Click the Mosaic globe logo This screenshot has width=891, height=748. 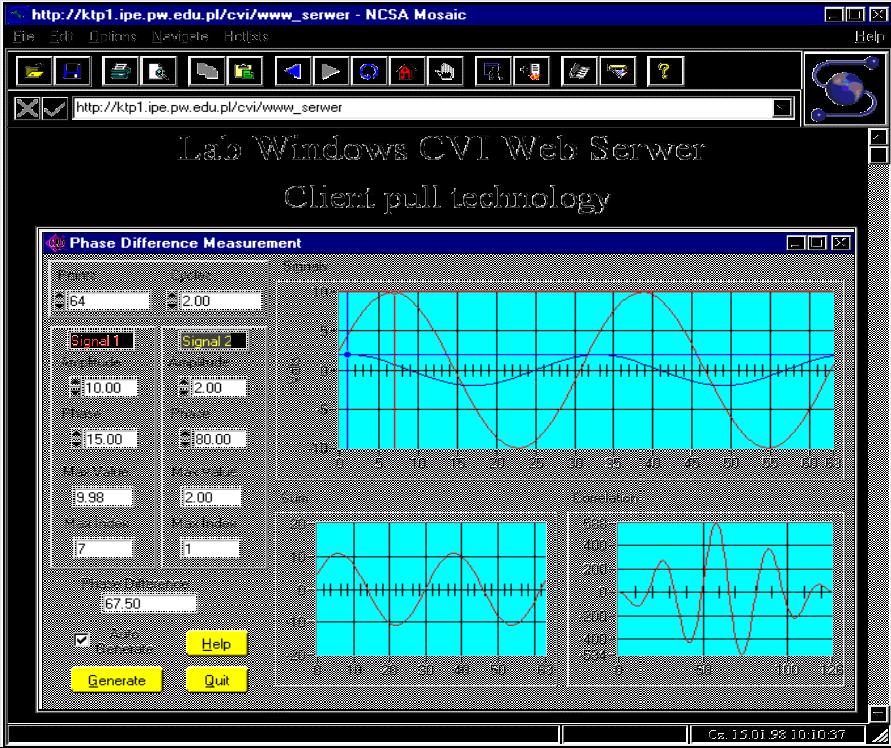[845, 88]
